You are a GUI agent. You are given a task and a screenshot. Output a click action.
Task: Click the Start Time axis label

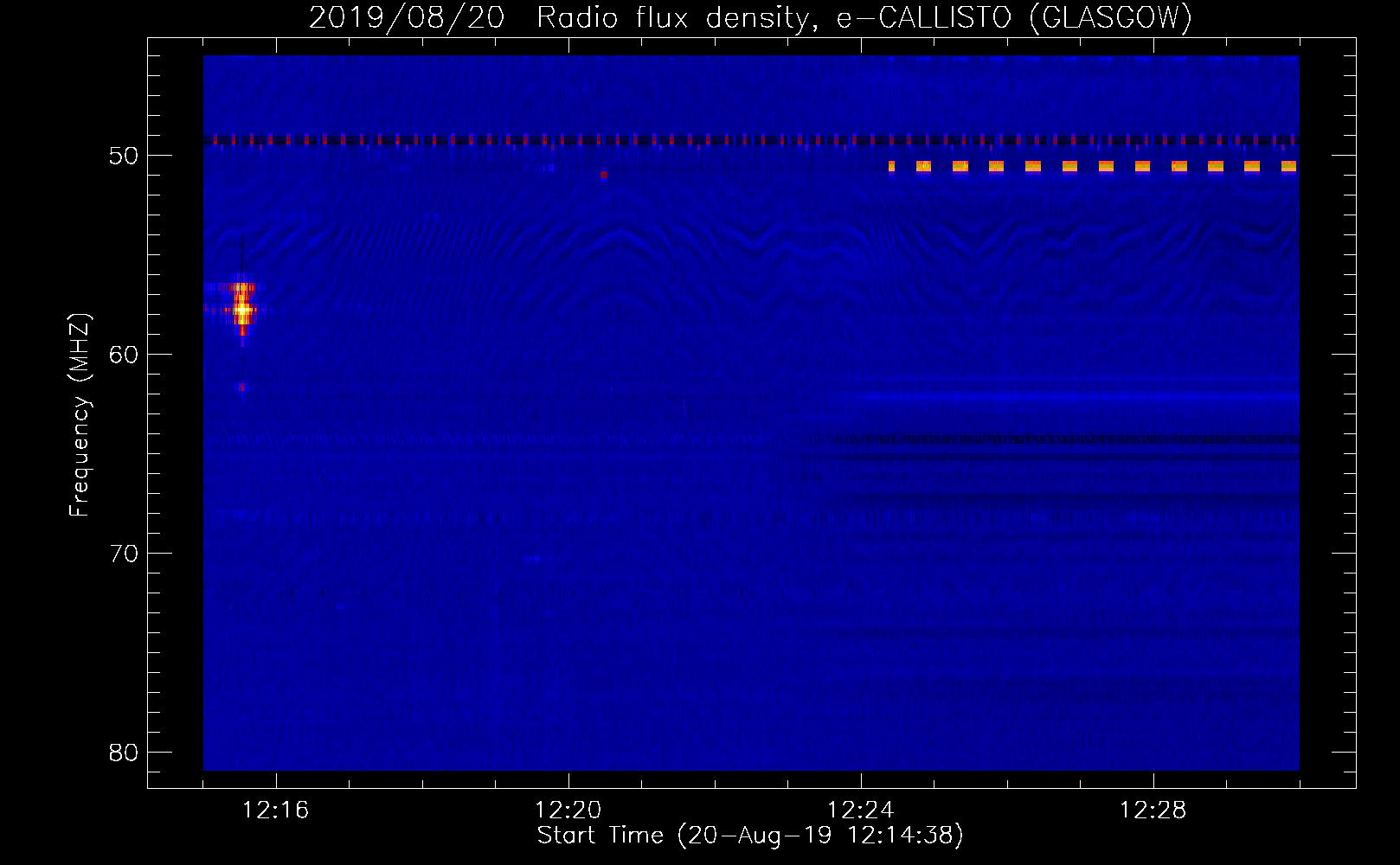pos(750,836)
